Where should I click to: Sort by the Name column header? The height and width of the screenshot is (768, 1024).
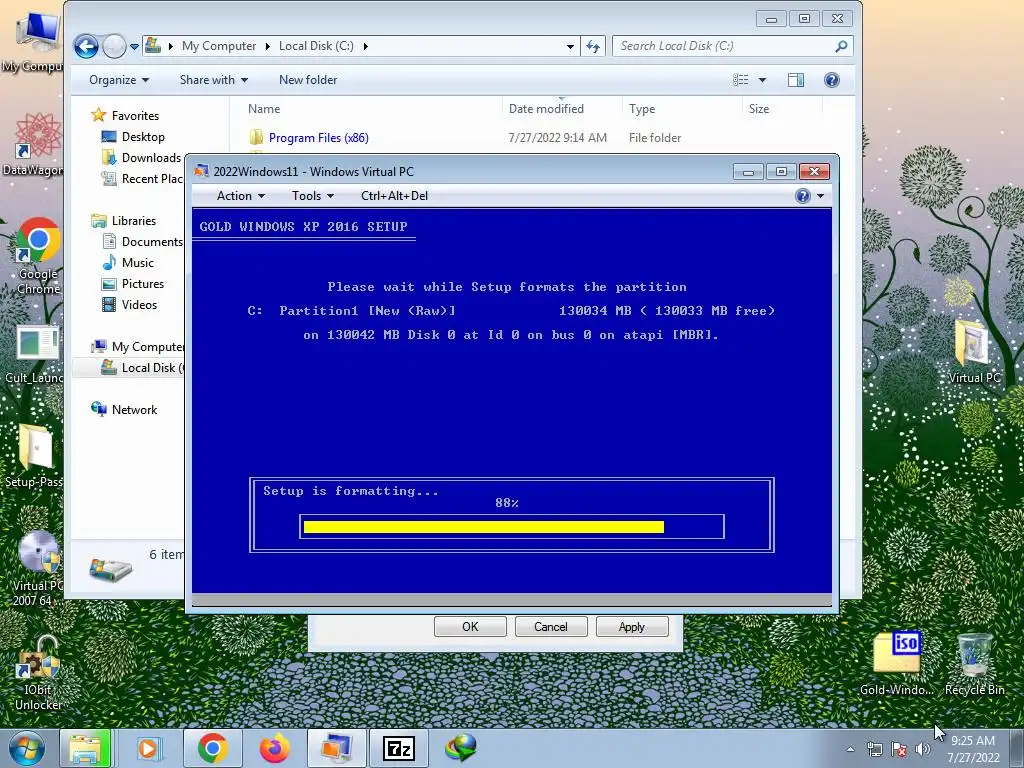(x=264, y=109)
